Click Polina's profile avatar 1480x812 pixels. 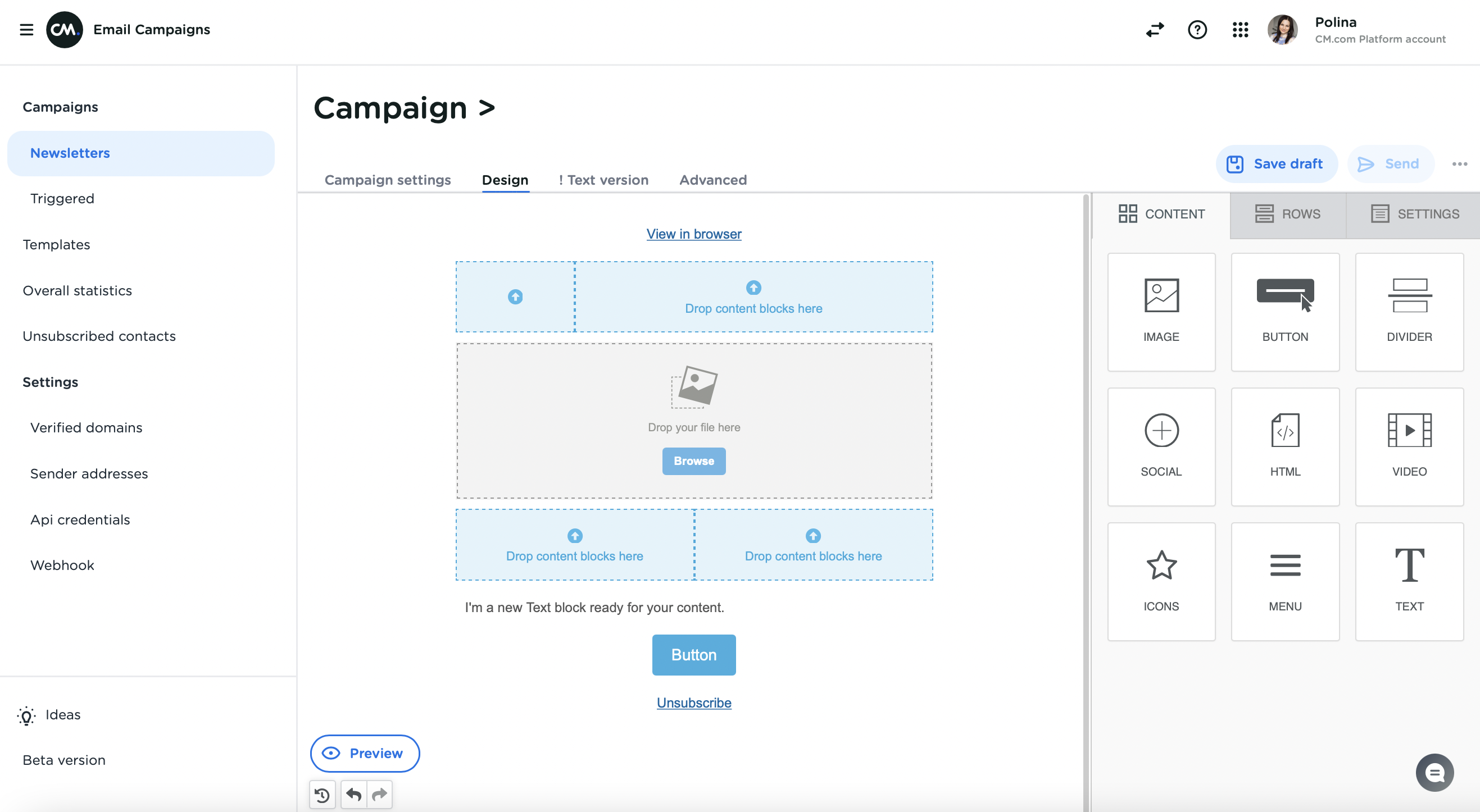(1282, 30)
